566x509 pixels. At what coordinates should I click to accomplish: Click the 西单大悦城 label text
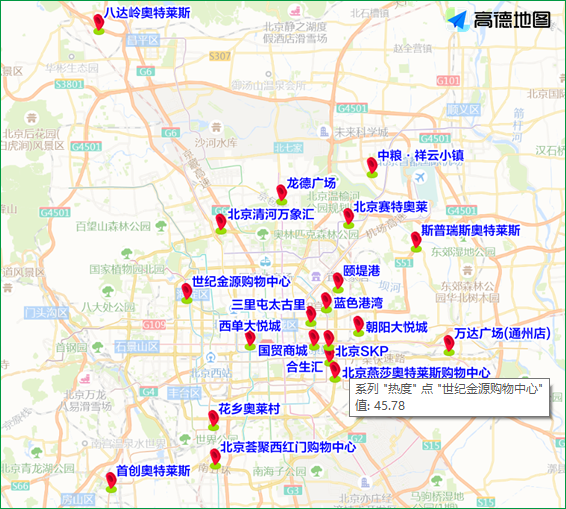coord(250,326)
